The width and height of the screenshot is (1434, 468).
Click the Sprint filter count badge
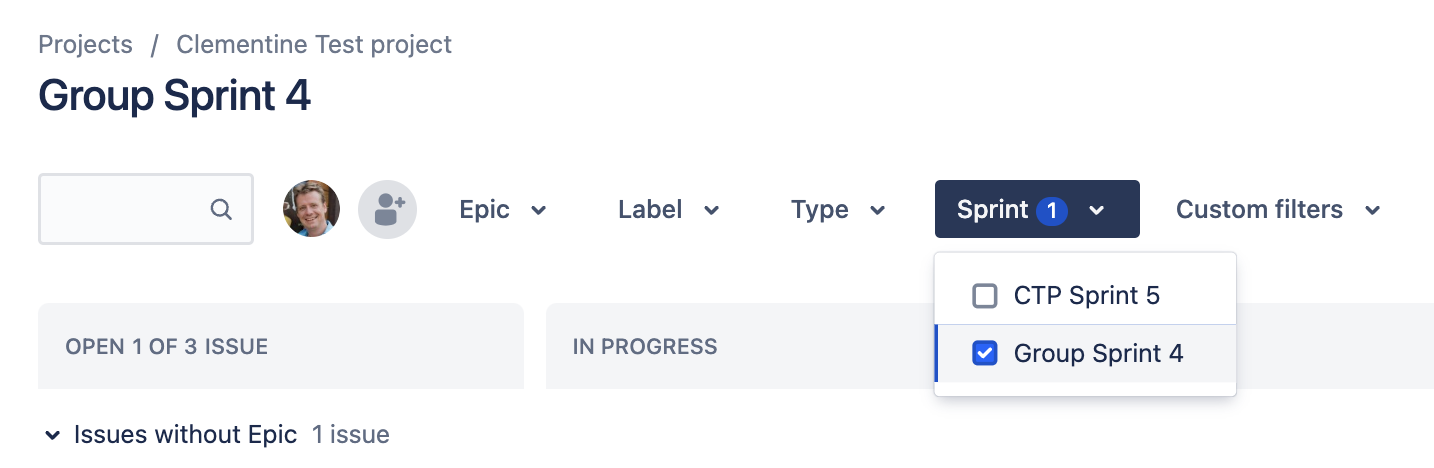click(1052, 210)
